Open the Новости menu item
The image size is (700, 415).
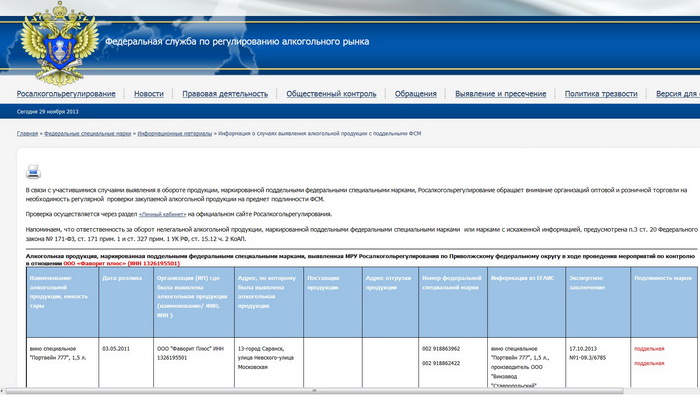149,94
